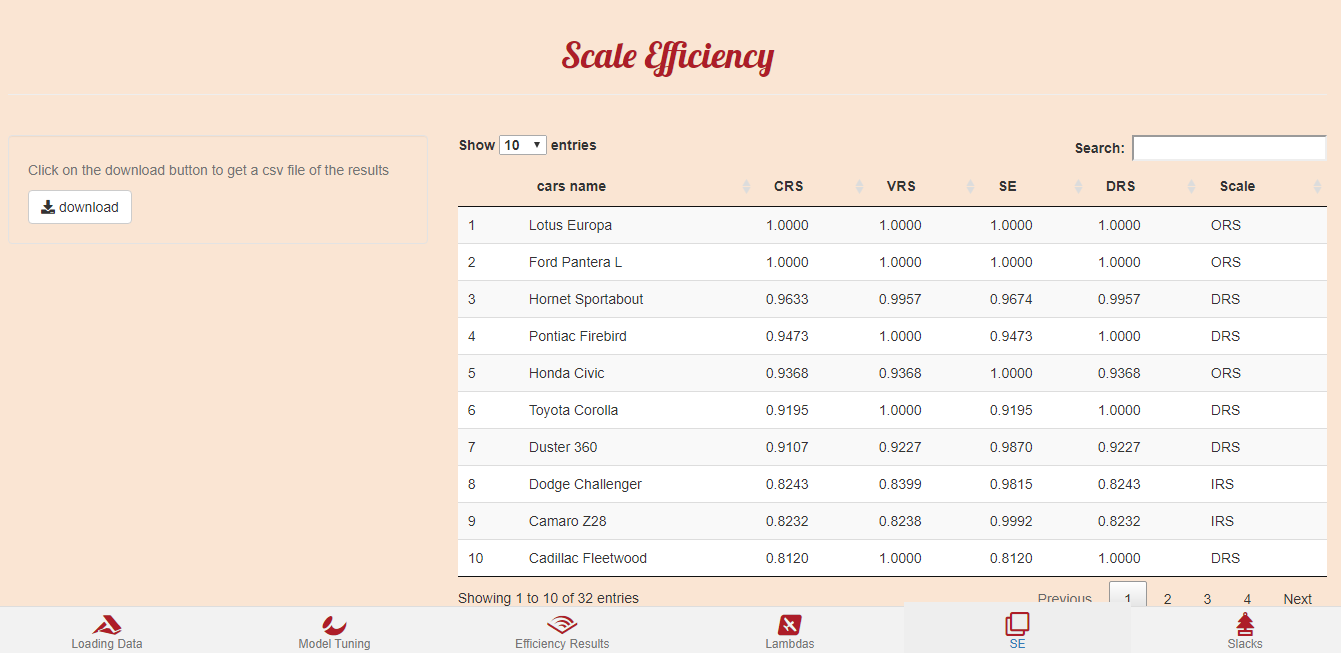Click the Efficiency Results book icon
The width and height of the screenshot is (1341, 653).
click(561, 625)
